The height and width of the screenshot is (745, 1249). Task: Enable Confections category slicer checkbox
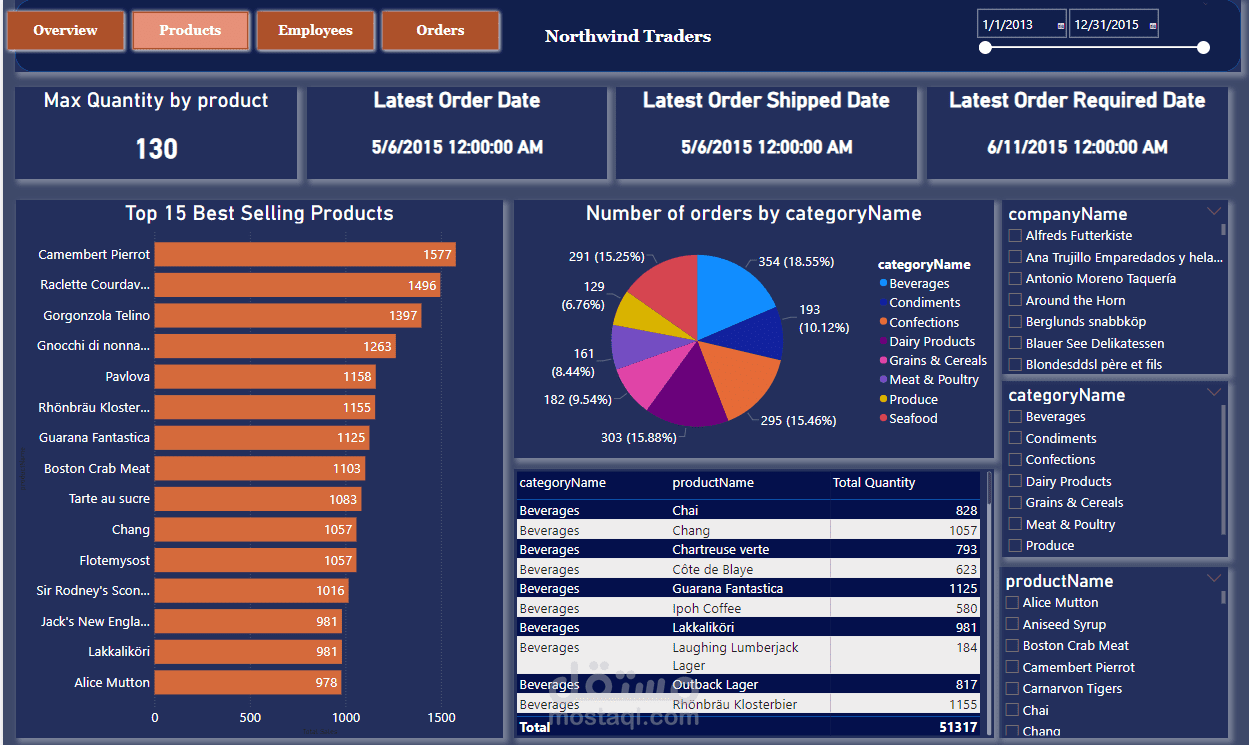click(x=1015, y=460)
